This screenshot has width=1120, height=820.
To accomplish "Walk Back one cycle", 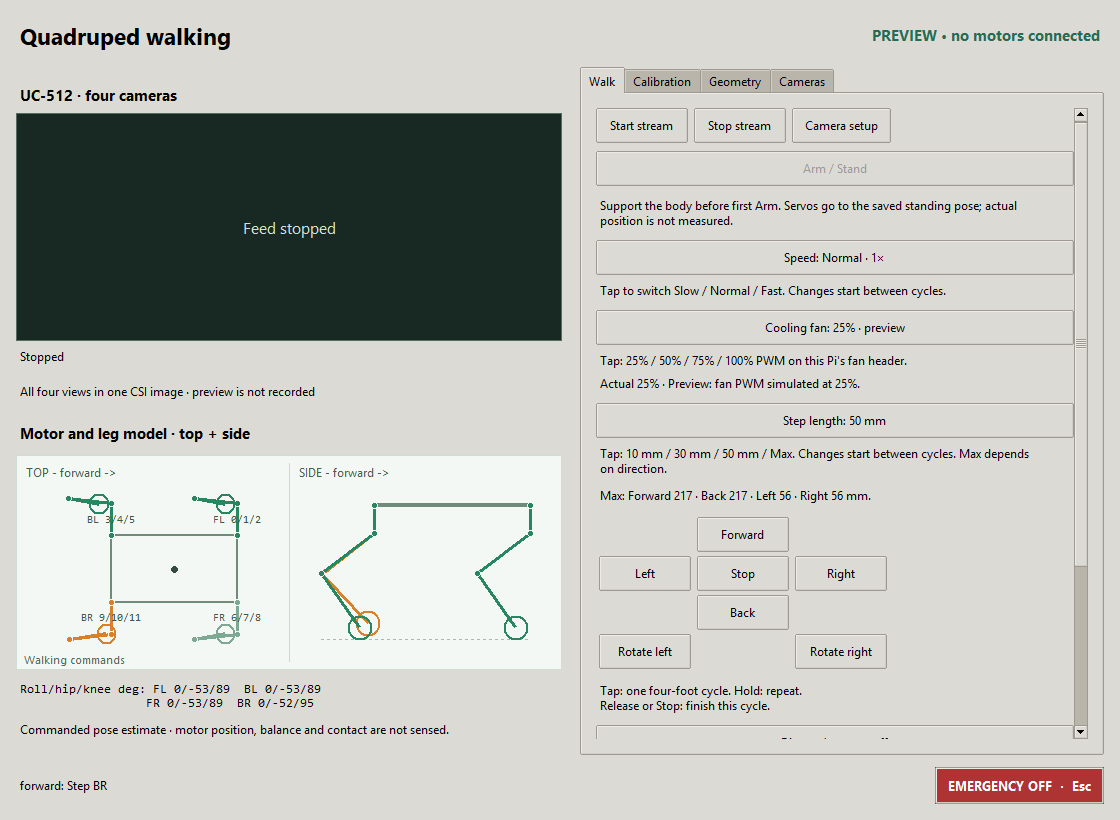I will pos(742,613).
